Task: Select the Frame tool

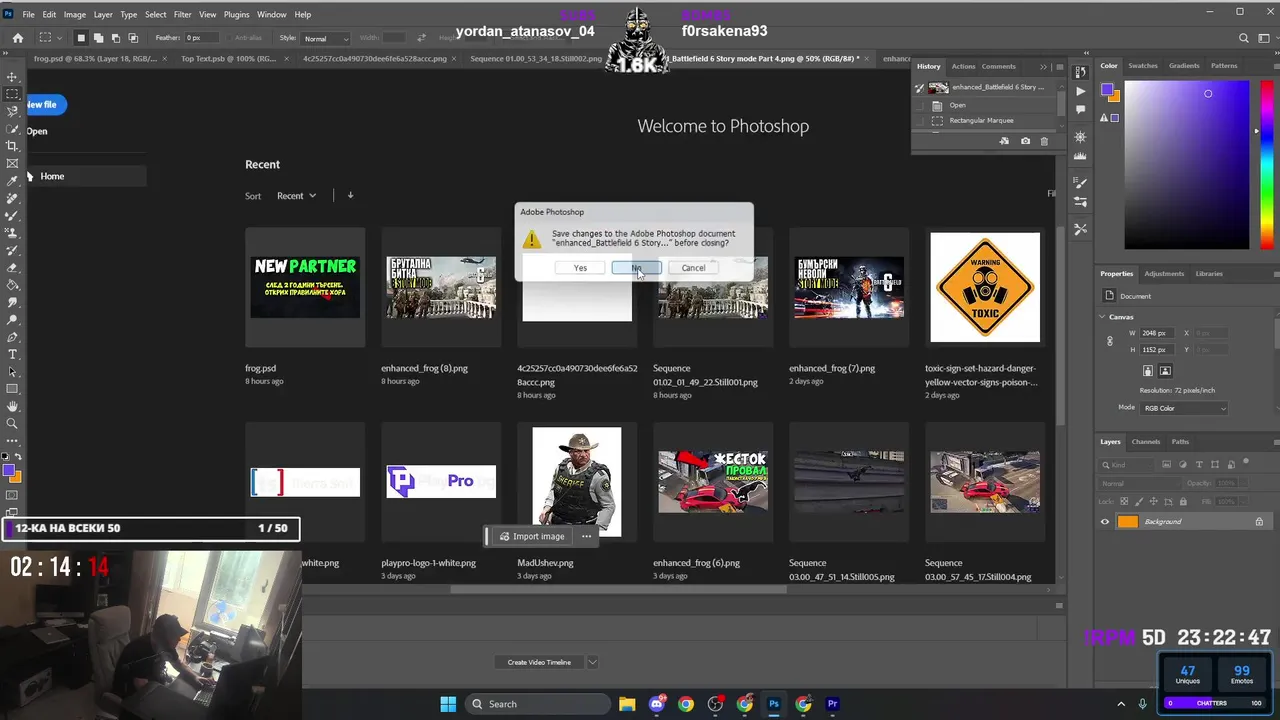Action: (12, 163)
